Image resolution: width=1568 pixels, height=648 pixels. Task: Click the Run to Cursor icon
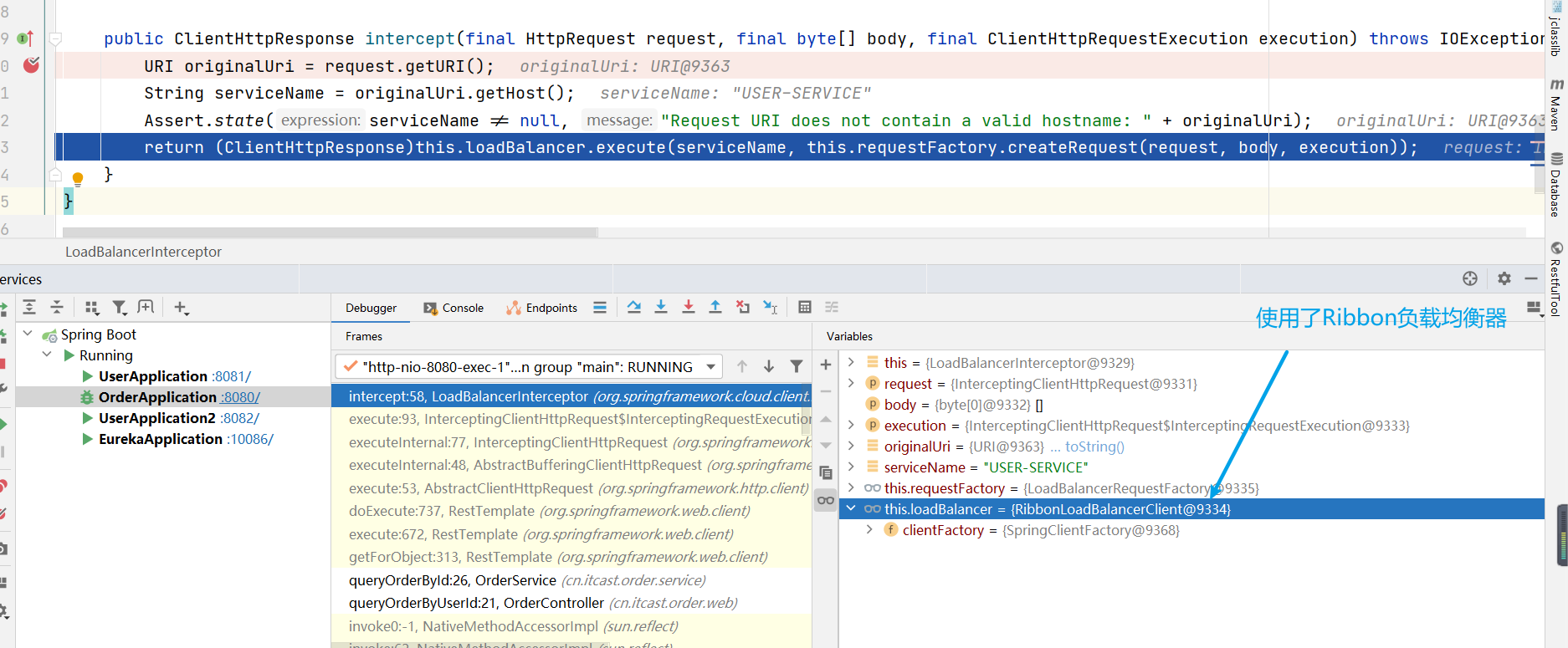point(771,308)
